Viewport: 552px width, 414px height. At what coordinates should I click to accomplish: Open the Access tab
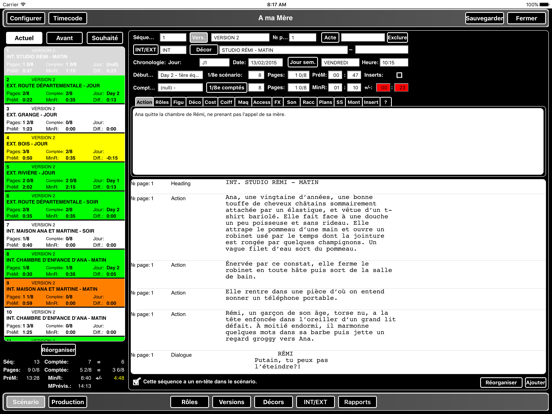coord(262,102)
